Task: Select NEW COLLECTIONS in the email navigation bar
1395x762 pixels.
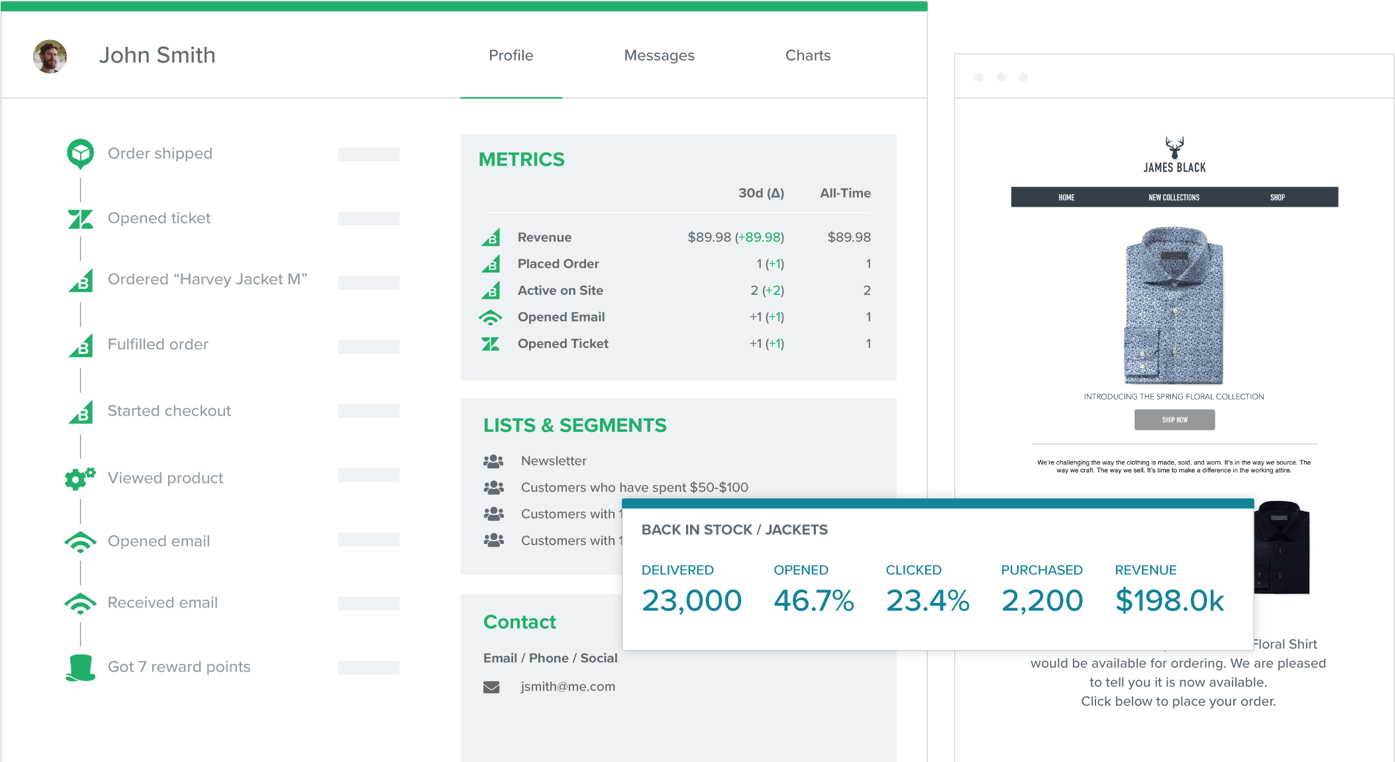Action: coord(1174,197)
